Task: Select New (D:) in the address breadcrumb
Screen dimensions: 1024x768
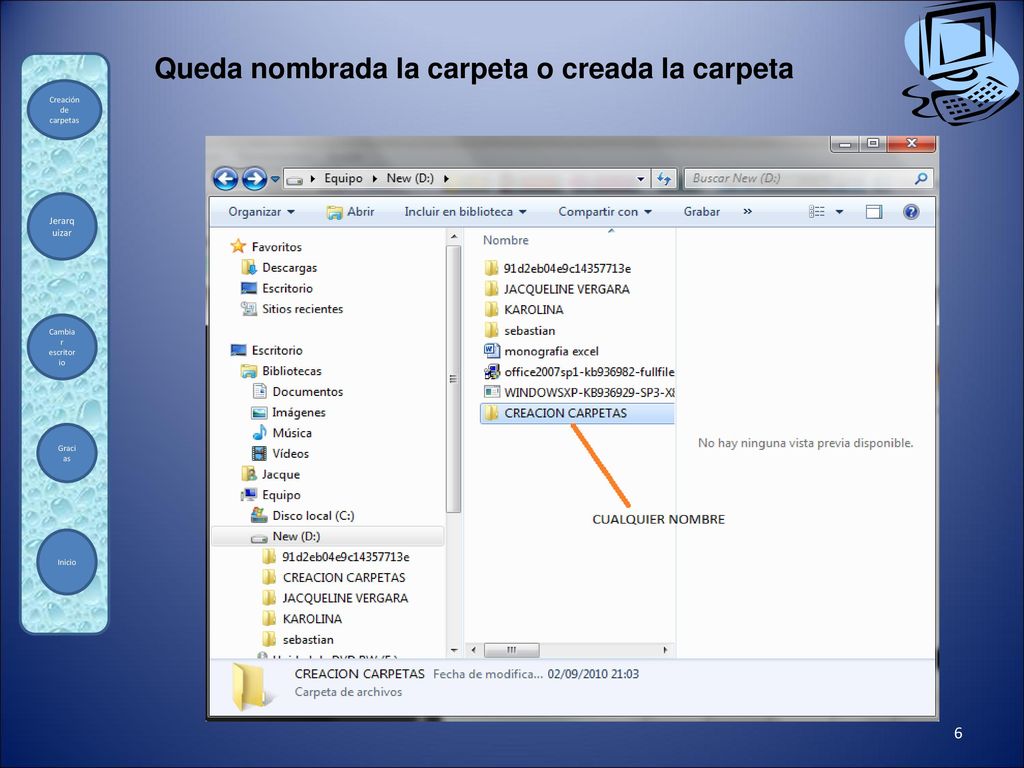Action: pyautogui.click(x=410, y=178)
